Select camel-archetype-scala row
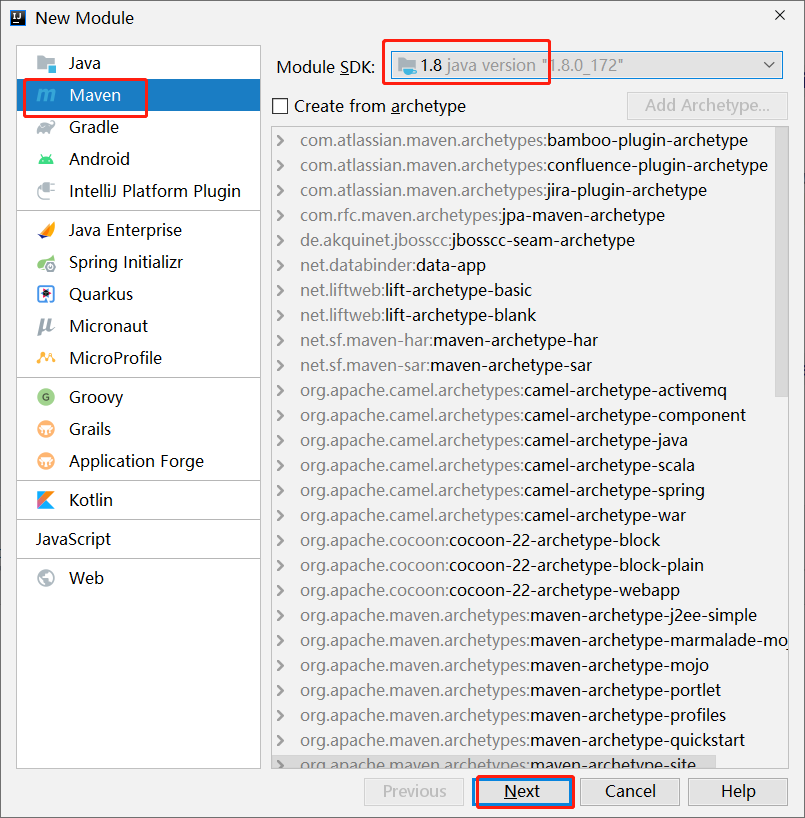 click(523, 466)
